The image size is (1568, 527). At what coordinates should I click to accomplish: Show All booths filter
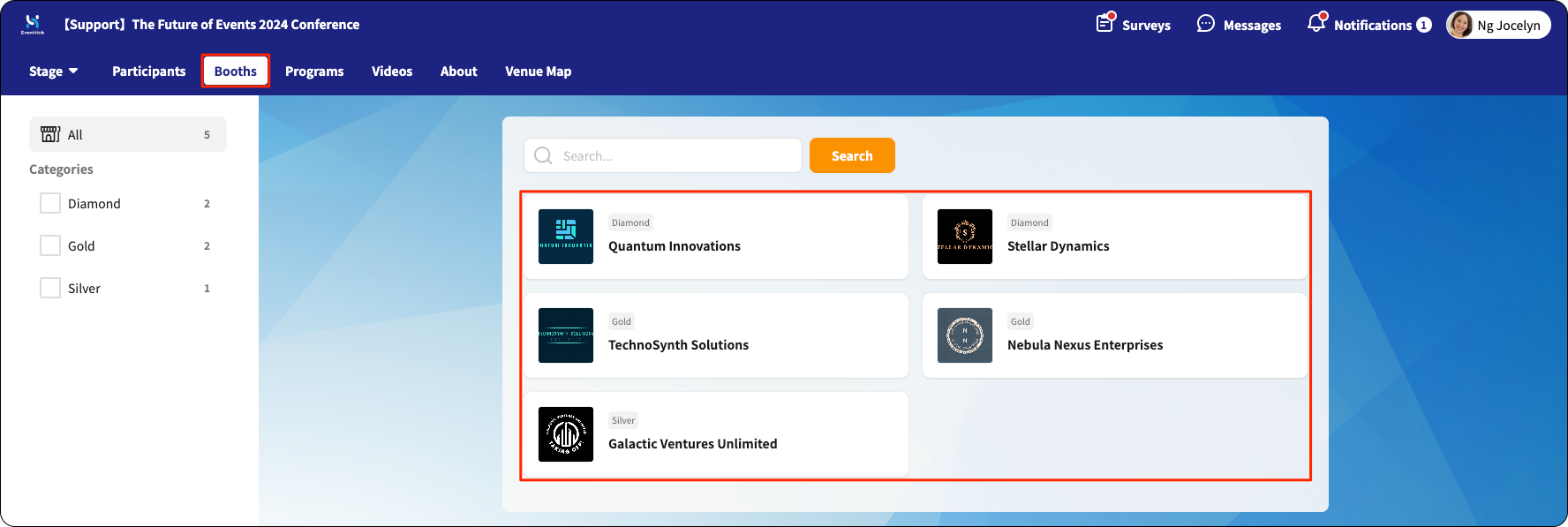pyautogui.click(x=128, y=134)
